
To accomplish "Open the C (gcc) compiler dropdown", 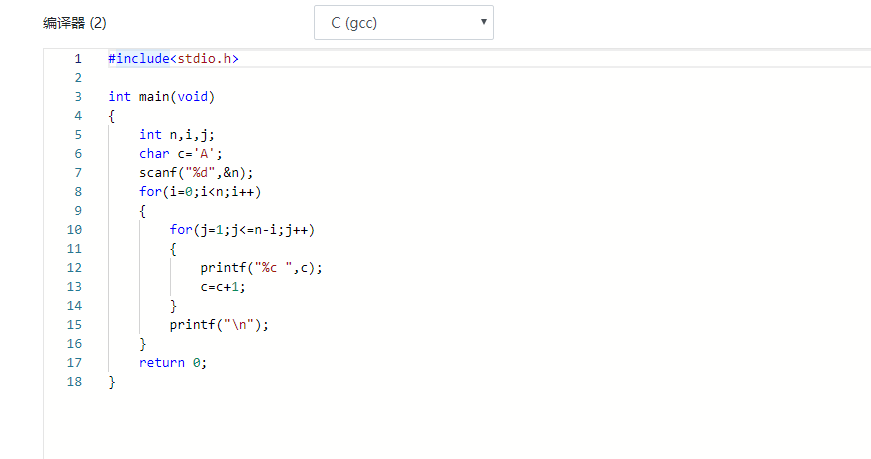I will 404,23.
